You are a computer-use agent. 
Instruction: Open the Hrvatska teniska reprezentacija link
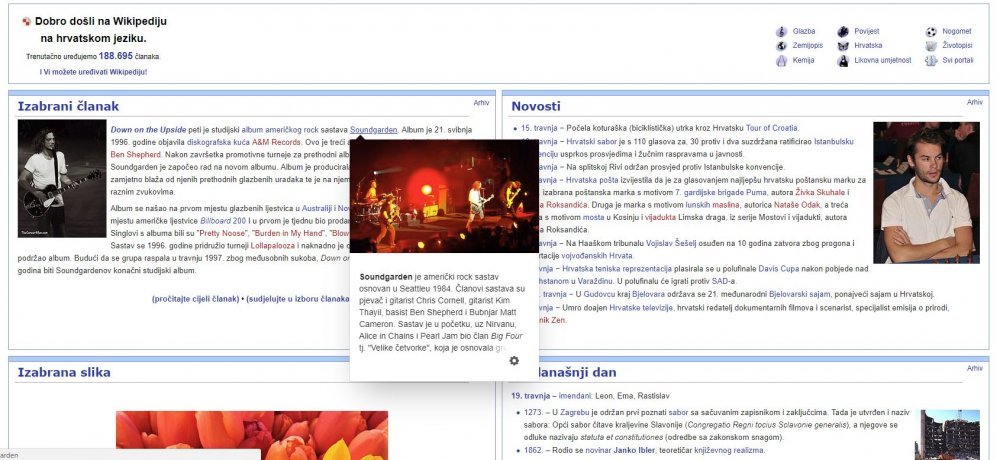click(x=617, y=269)
